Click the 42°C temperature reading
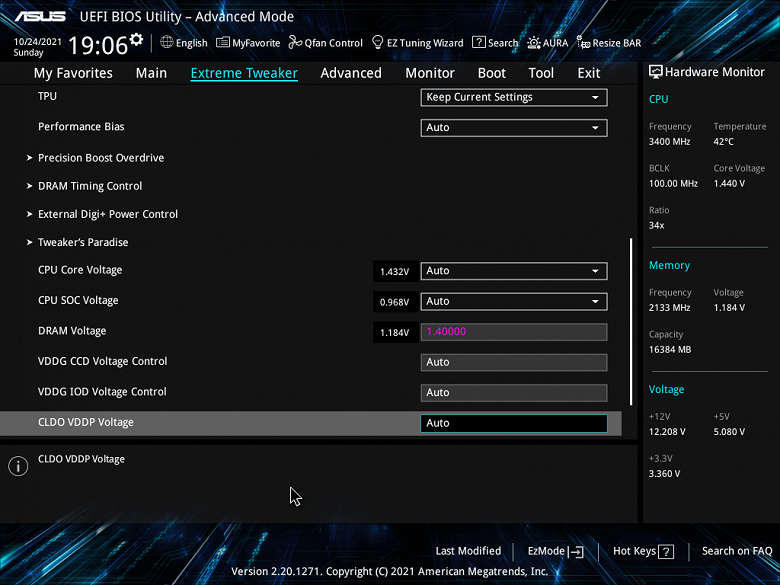Screen dimensions: 780x585 coord(724,142)
